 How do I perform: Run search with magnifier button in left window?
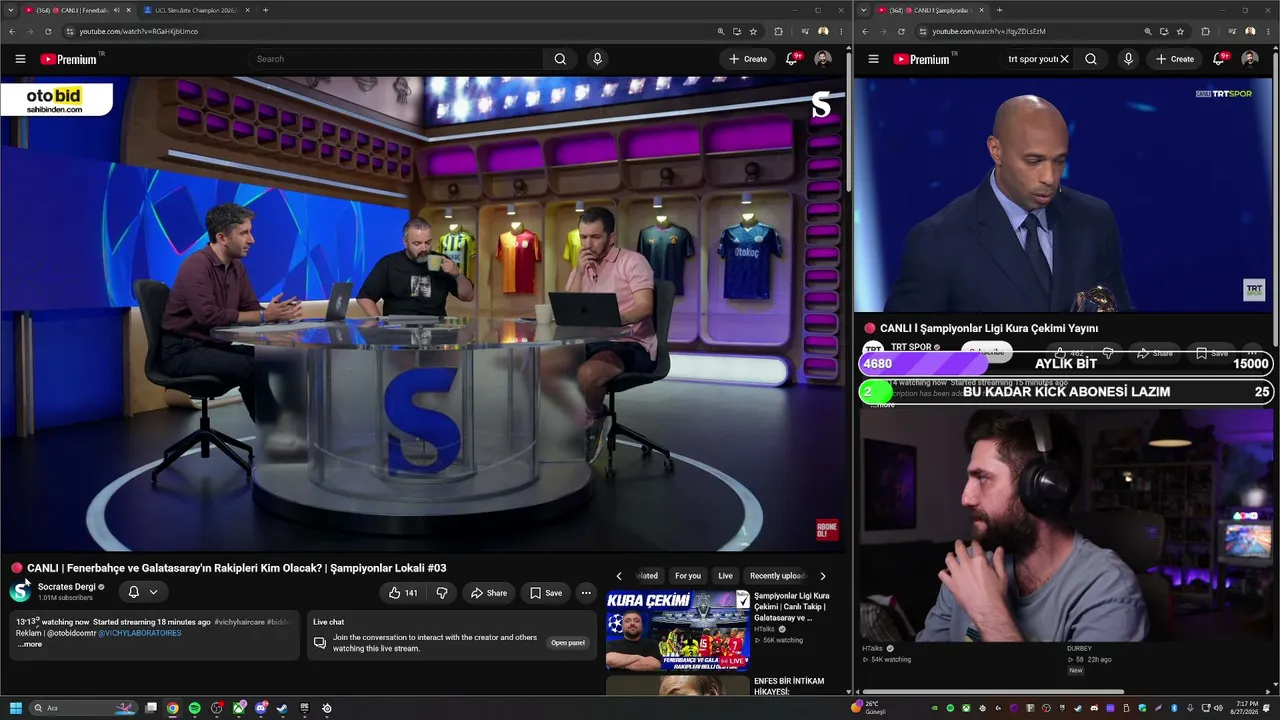[560, 59]
